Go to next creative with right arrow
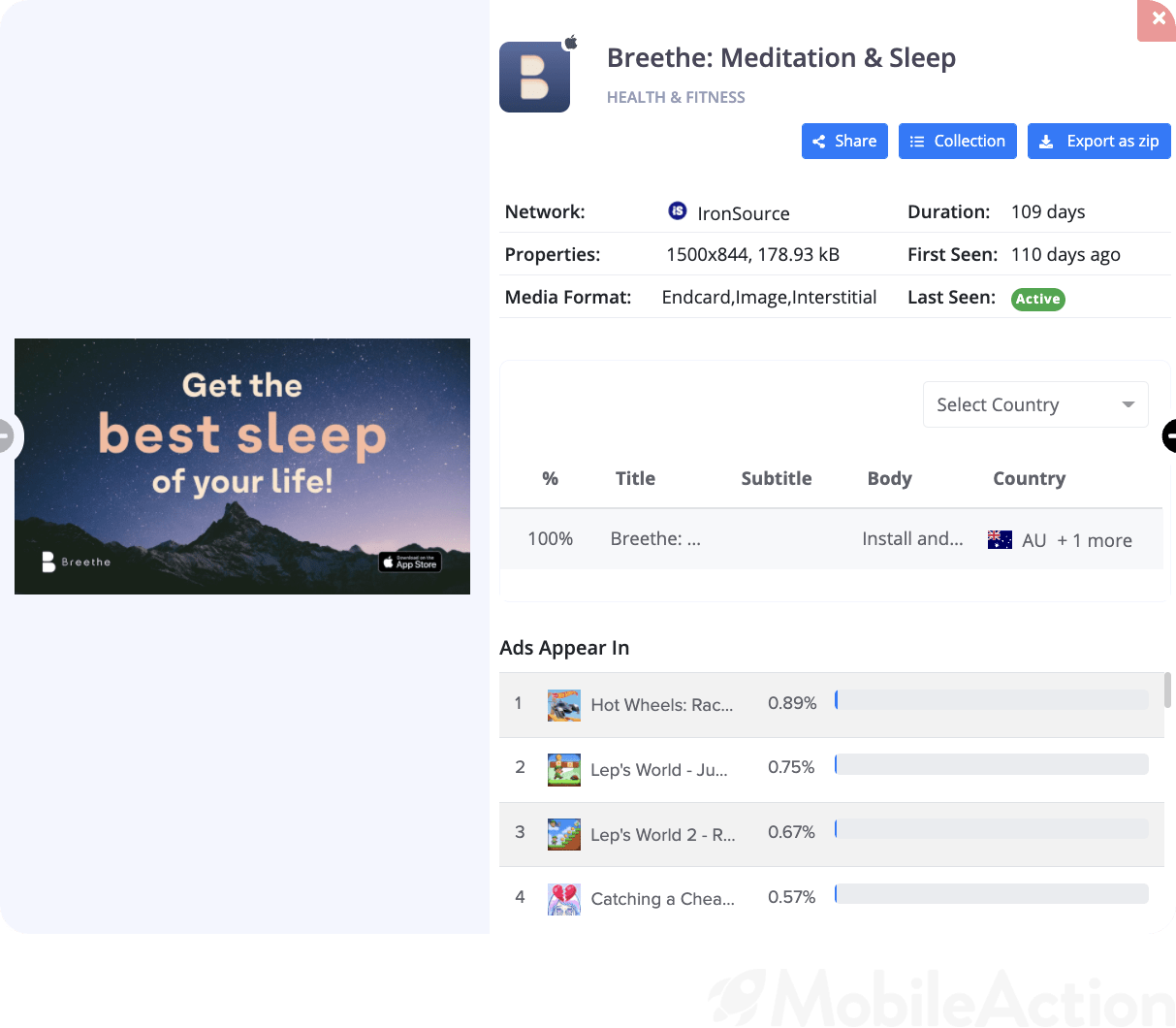 pyautogui.click(x=1169, y=436)
